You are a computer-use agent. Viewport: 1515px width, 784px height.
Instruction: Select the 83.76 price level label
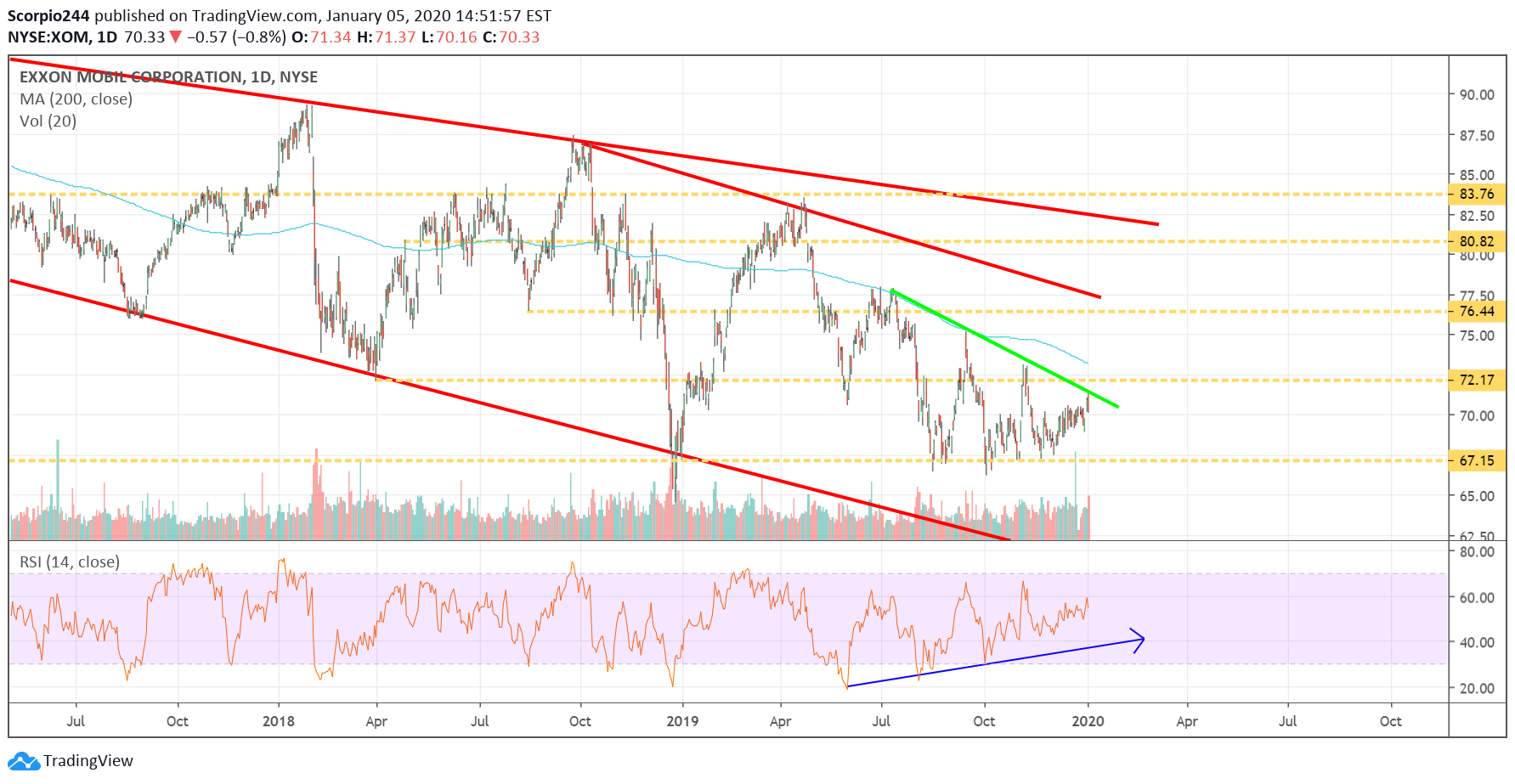pos(1477,194)
